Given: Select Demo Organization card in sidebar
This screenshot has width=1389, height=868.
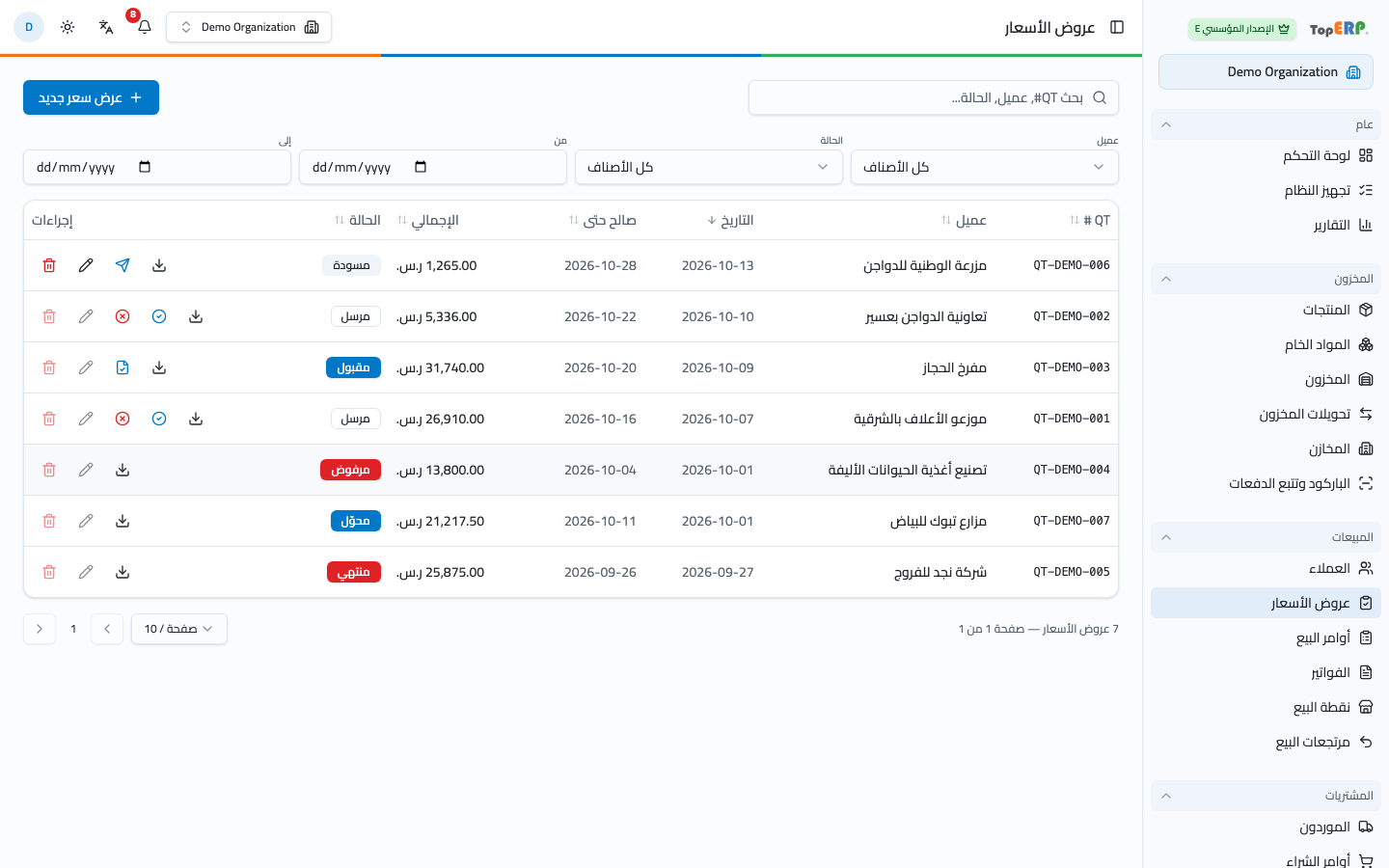Looking at the screenshot, I should click(x=1266, y=72).
